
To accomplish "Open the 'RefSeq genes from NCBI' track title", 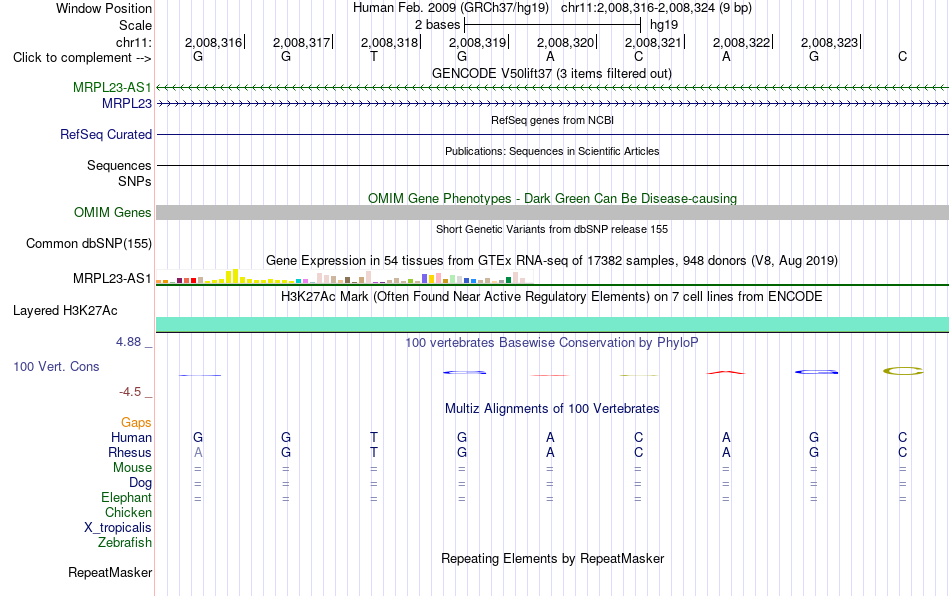I will click(552, 120).
